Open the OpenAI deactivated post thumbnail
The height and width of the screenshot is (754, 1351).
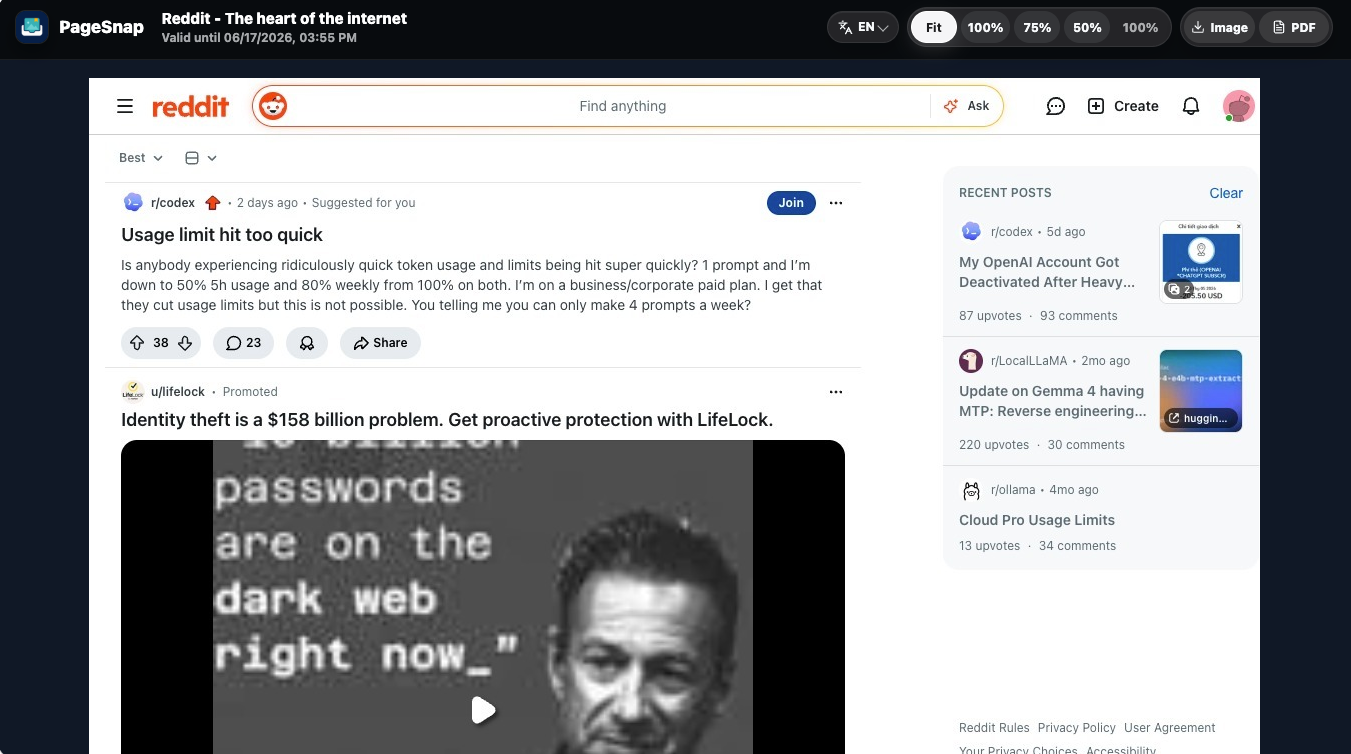coord(1201,262)
